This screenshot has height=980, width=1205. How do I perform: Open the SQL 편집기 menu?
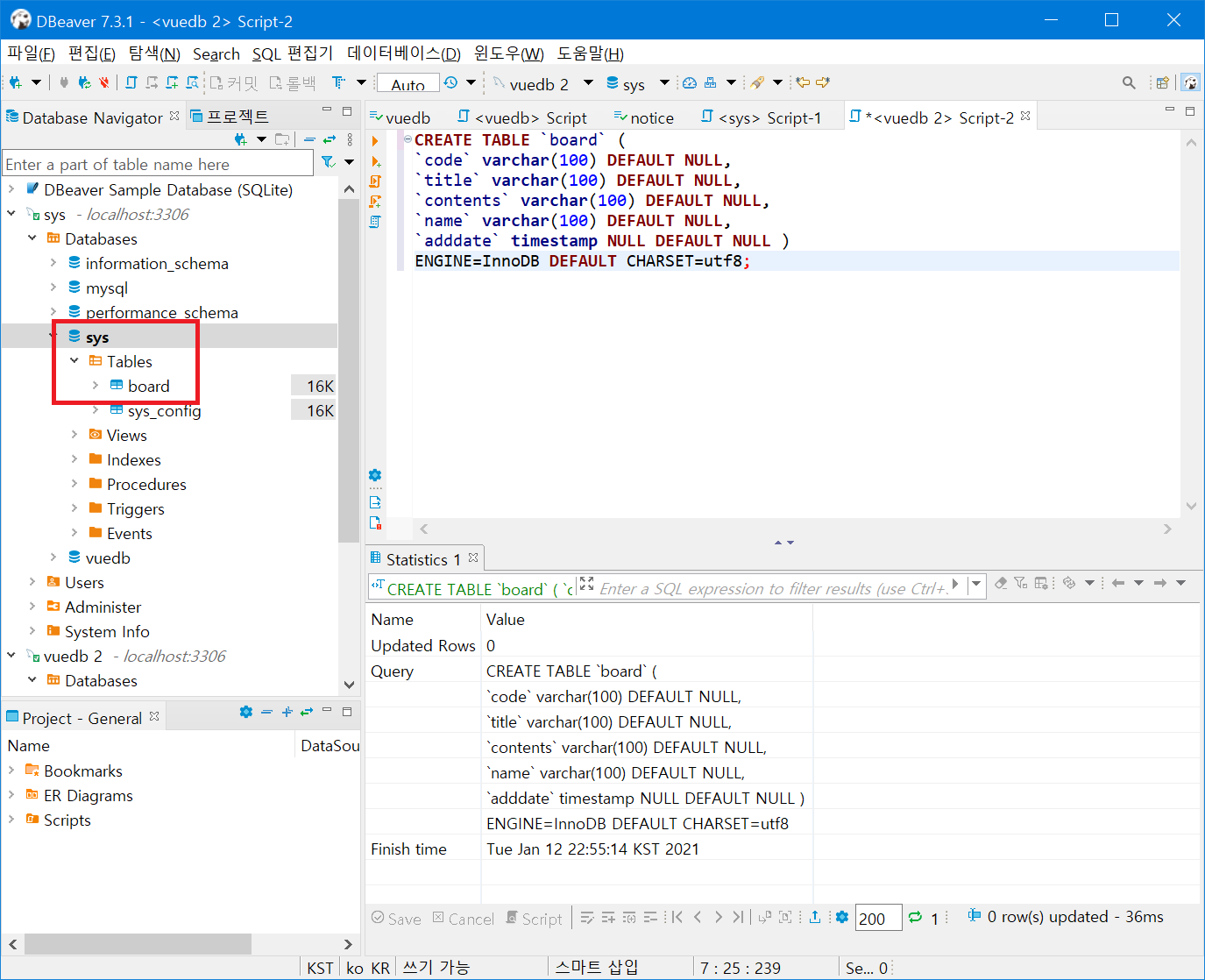[x=293, y=53]
